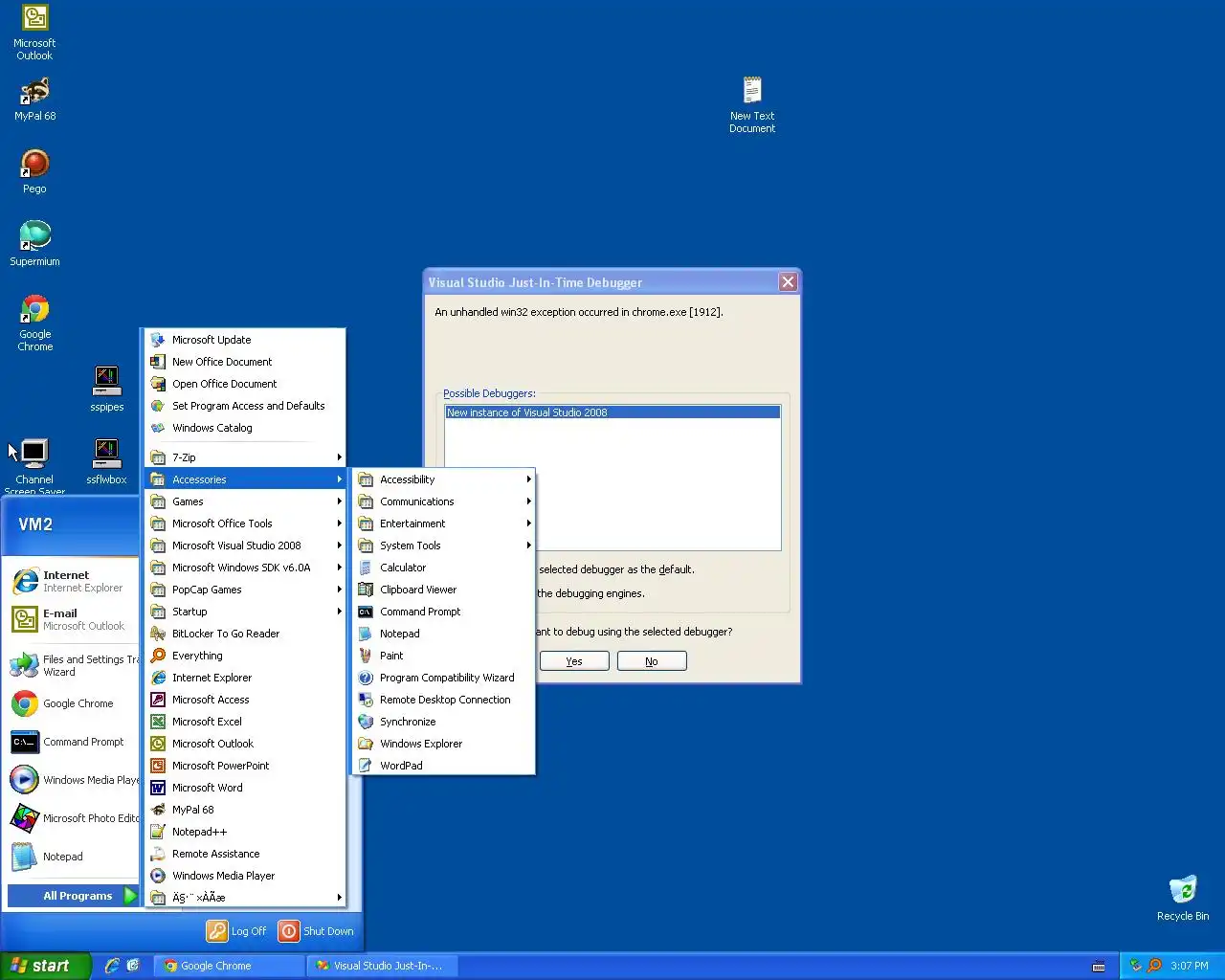Click No in Just-In-Time Debugger dialog
The width and height of the screenshot is (1225, 980).
[x=652, y=661]
